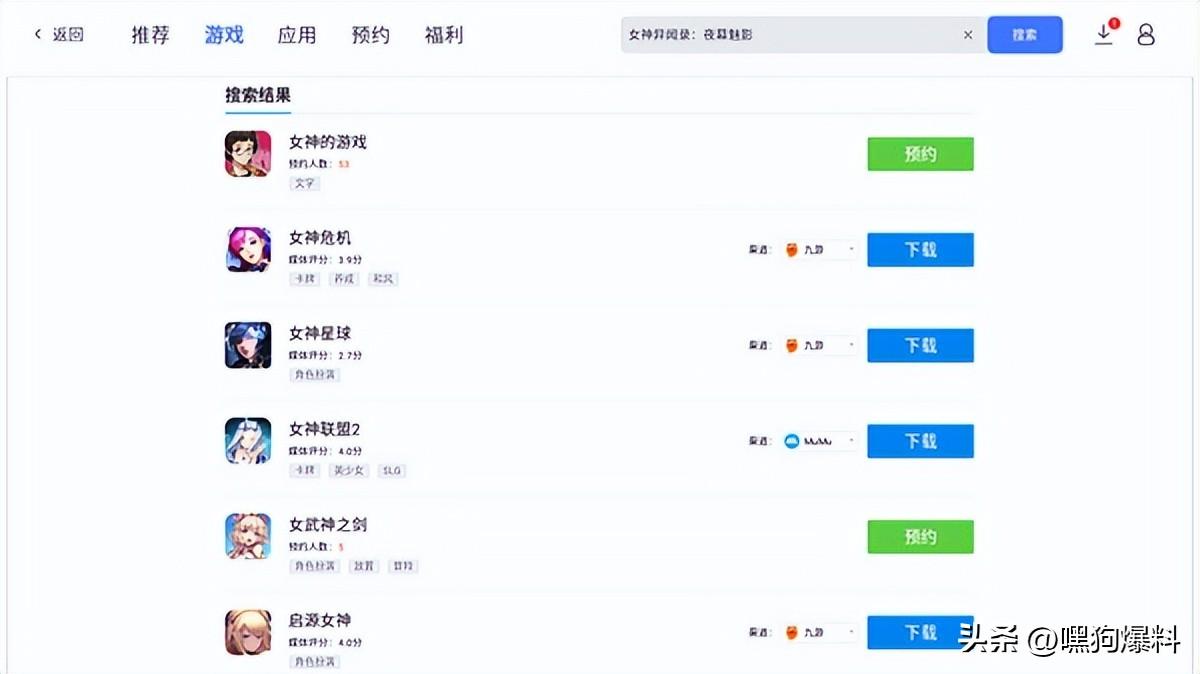The image size is (1200, 674).
Task: Switch to the 应用 tab
Action: [x=297, y=35]
